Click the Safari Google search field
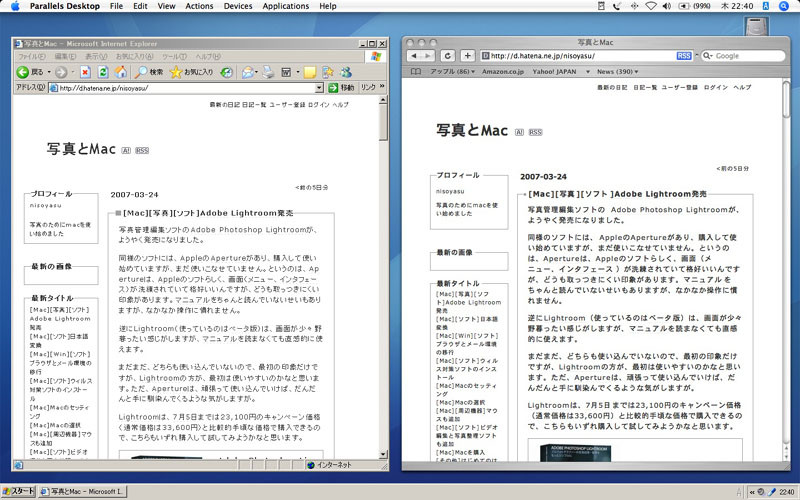 pyautogui.click(x=742, y=56)
